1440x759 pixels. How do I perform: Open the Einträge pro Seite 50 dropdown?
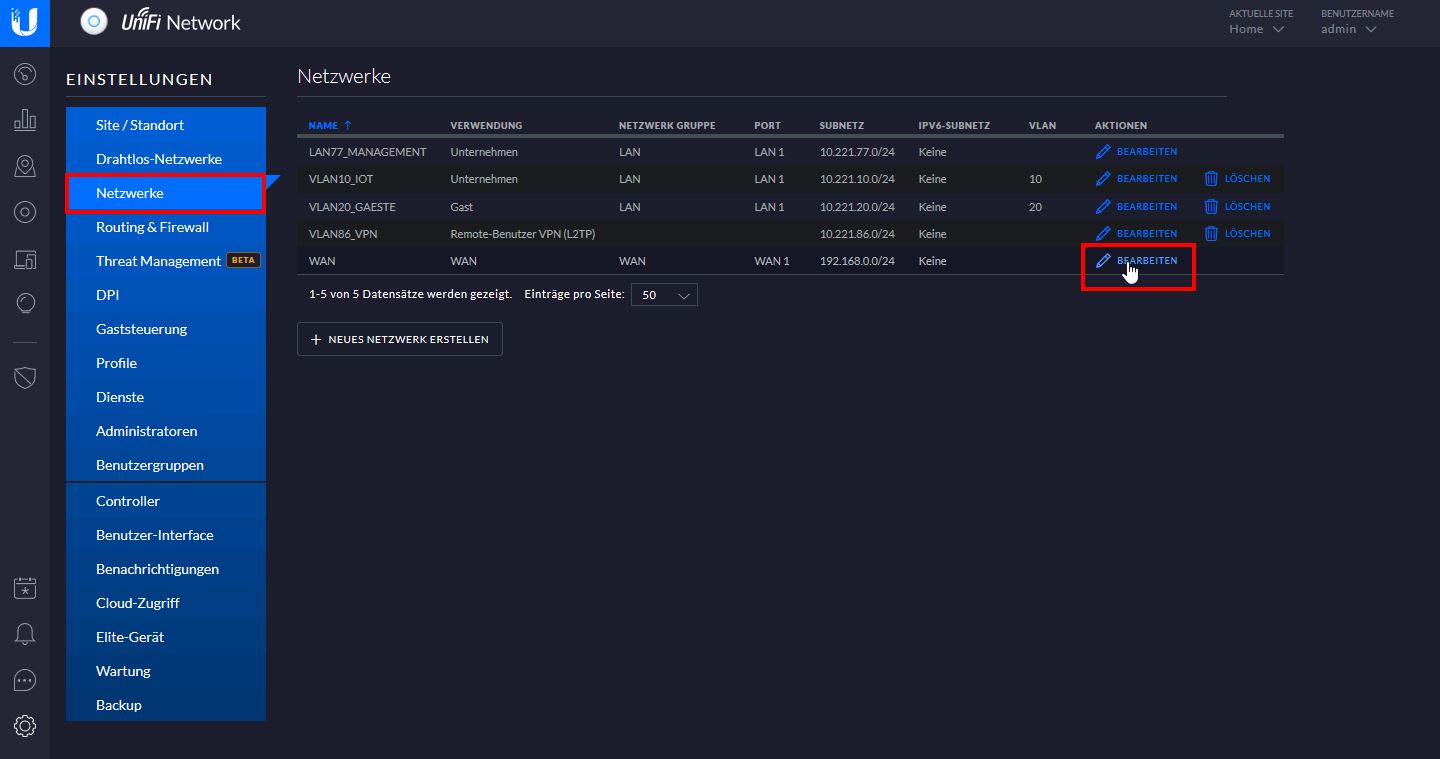point(664,295)
